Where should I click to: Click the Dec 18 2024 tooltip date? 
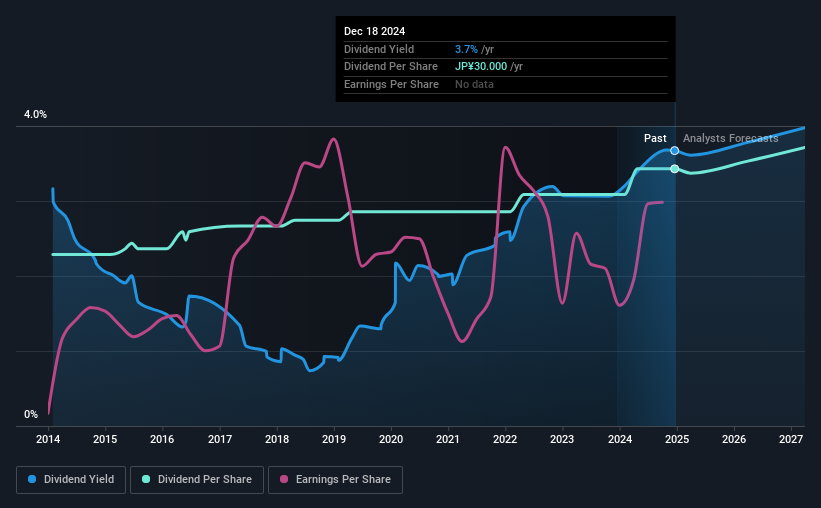click(374, 31)
